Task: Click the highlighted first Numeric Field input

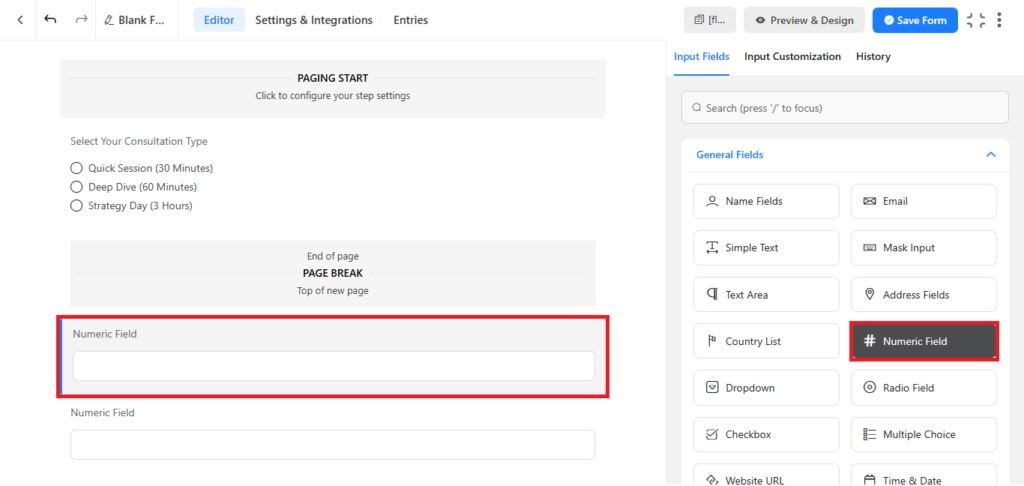Action: (334, 366)
